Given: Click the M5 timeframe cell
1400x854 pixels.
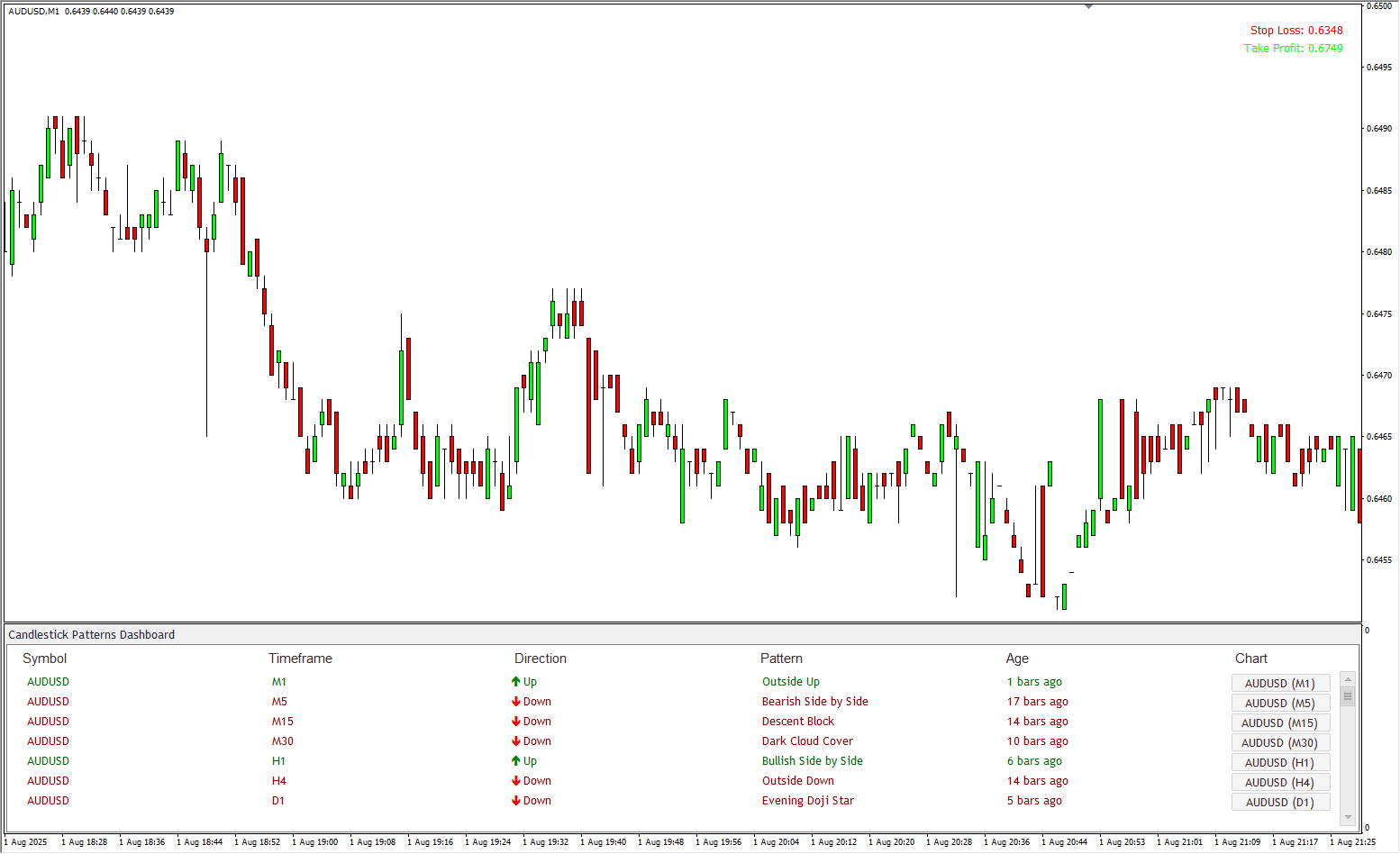Looking at the screenshot, I should (280, 702).
